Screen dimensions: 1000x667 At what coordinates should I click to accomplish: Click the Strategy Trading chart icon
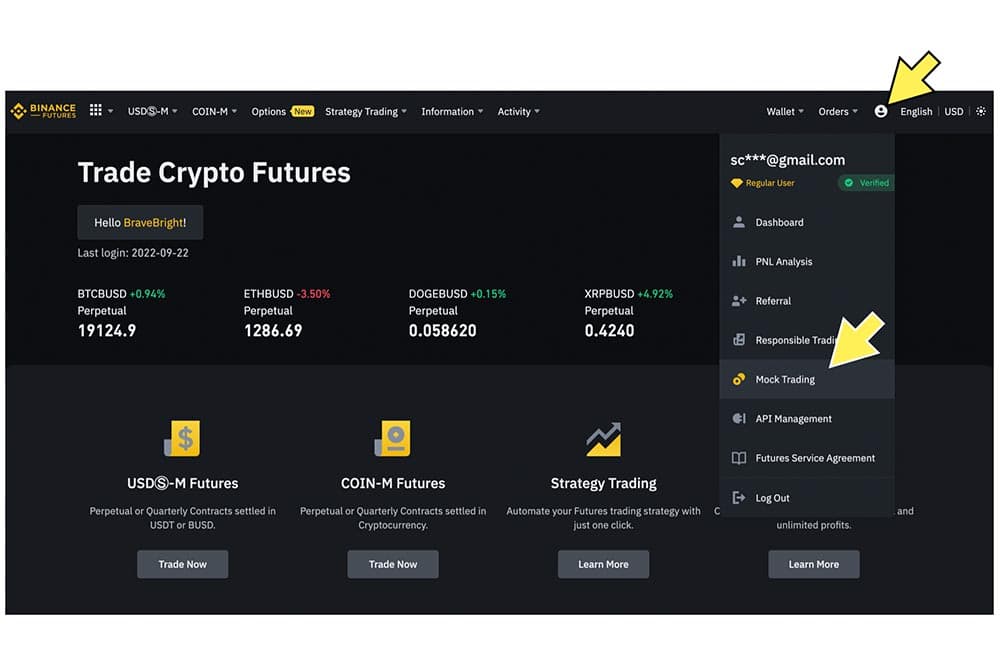click(x=603, y=439)
